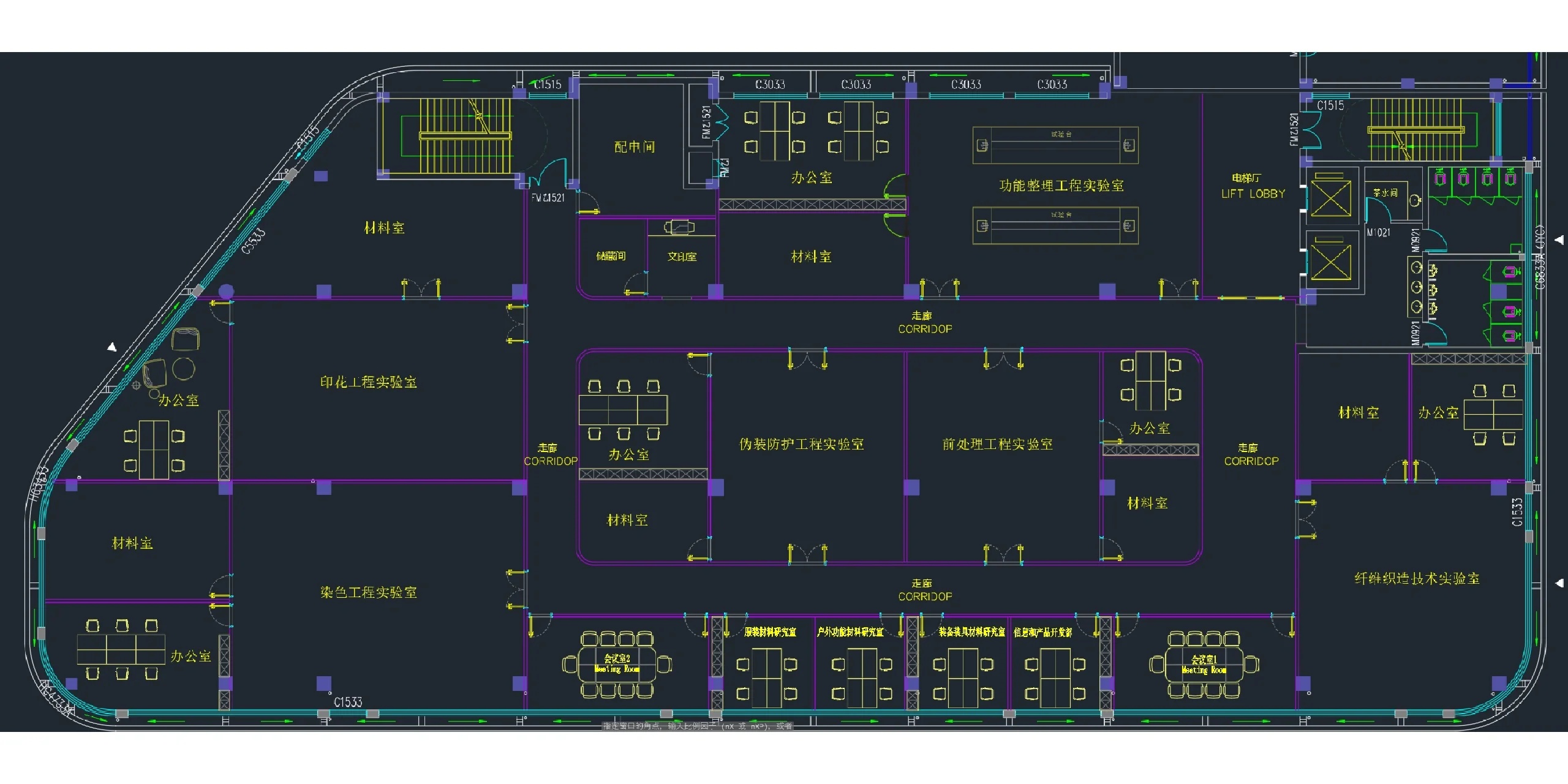
Task: Click the 会议室2 conference table
Action: click(x=617, y=664)
